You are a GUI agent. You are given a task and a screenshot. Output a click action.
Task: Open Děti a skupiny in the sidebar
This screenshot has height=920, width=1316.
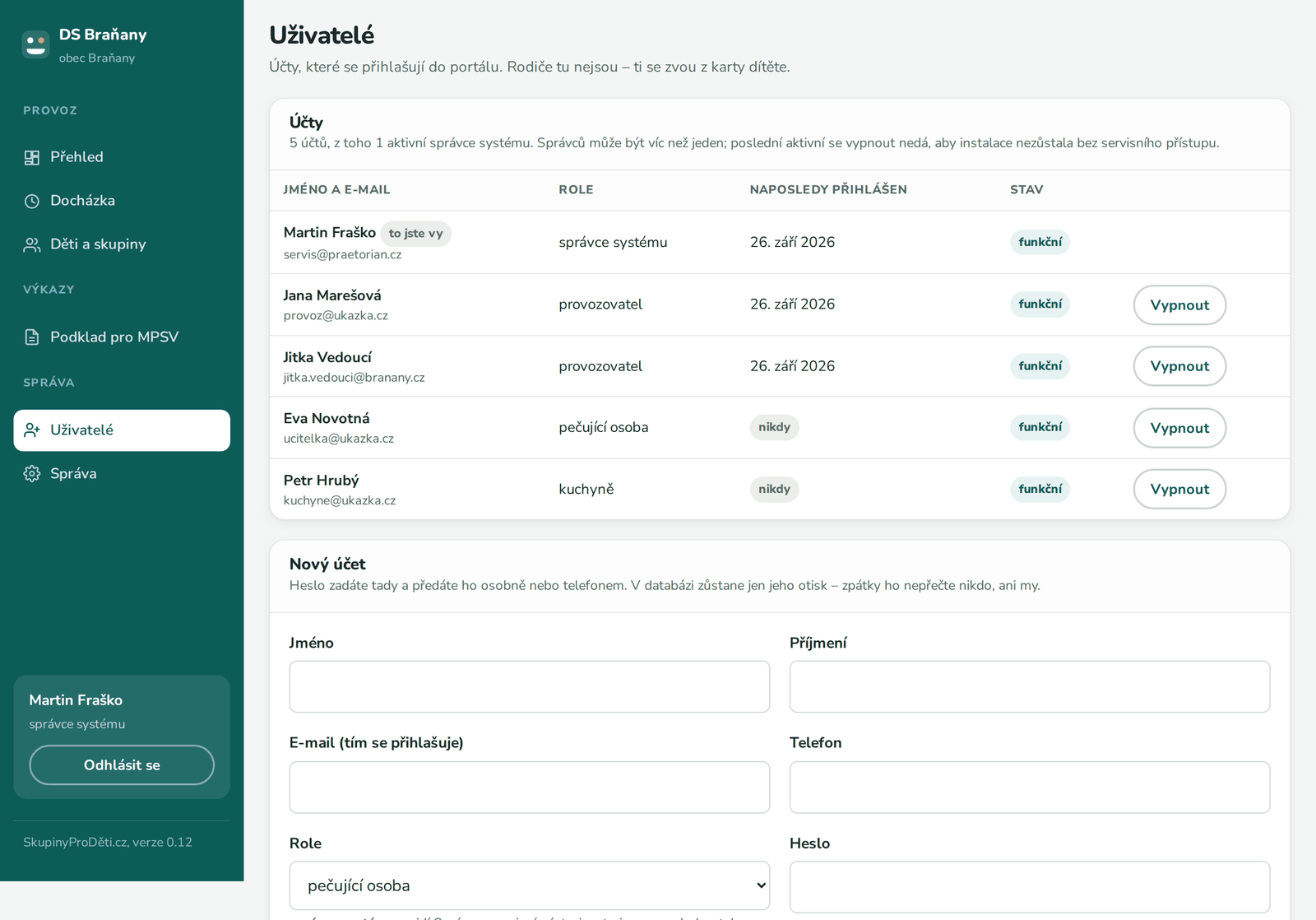coord(122,244)
